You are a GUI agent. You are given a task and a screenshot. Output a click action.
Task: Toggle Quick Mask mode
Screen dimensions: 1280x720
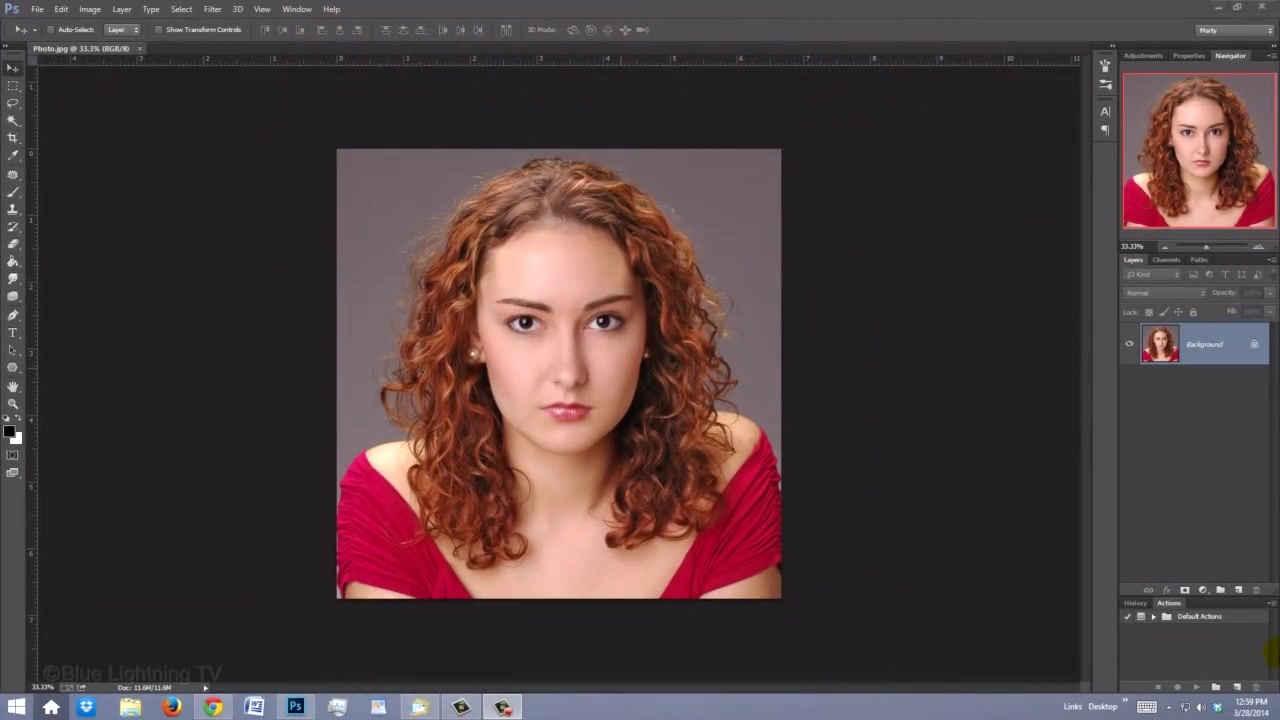pyautogui.click(x=13, y=455)
